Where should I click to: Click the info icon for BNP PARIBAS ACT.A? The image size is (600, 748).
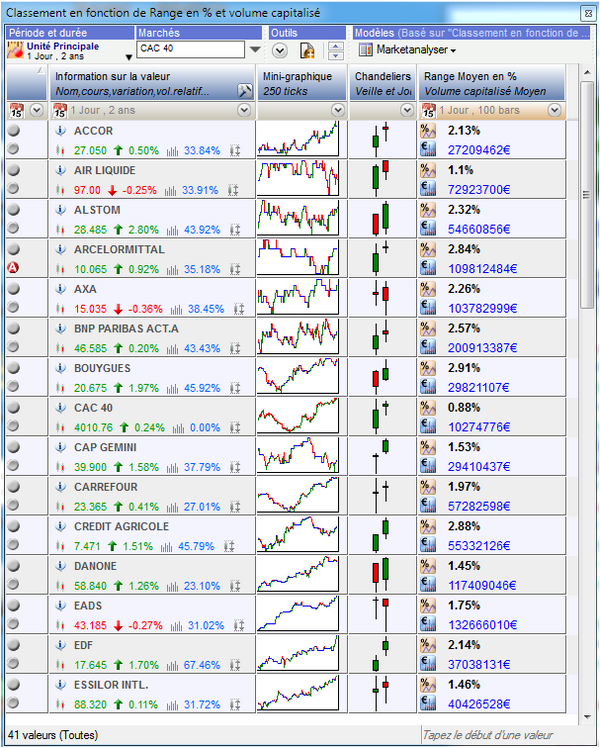60,328
